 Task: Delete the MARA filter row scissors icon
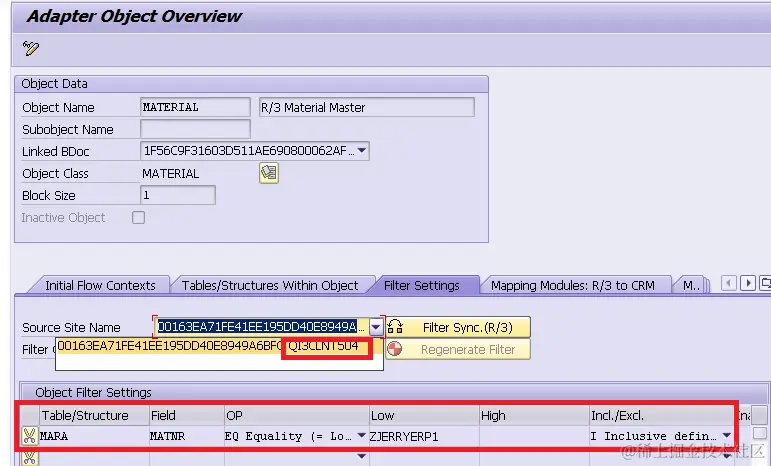(30, 436)
